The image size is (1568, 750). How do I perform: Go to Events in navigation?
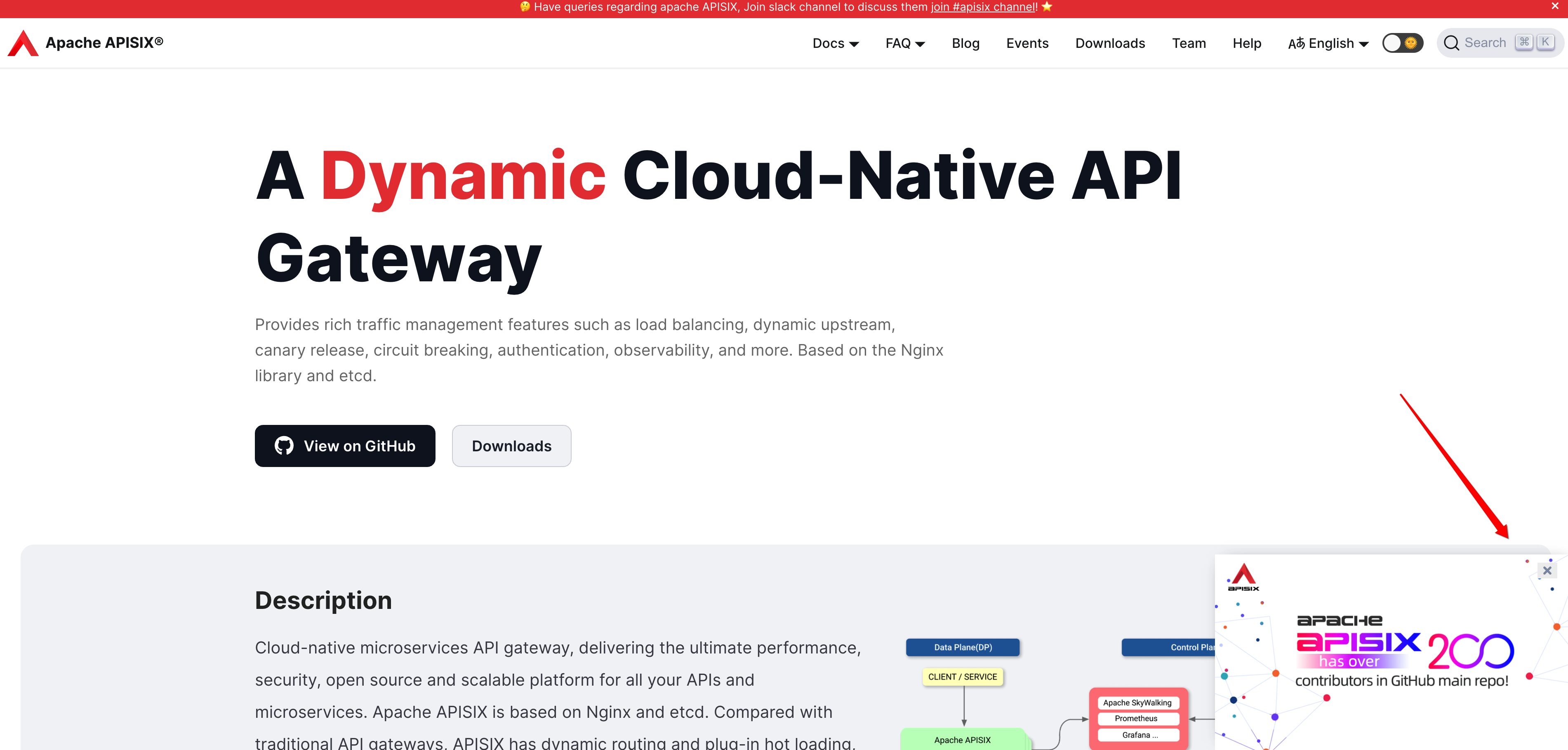[x=1027, y=43]
